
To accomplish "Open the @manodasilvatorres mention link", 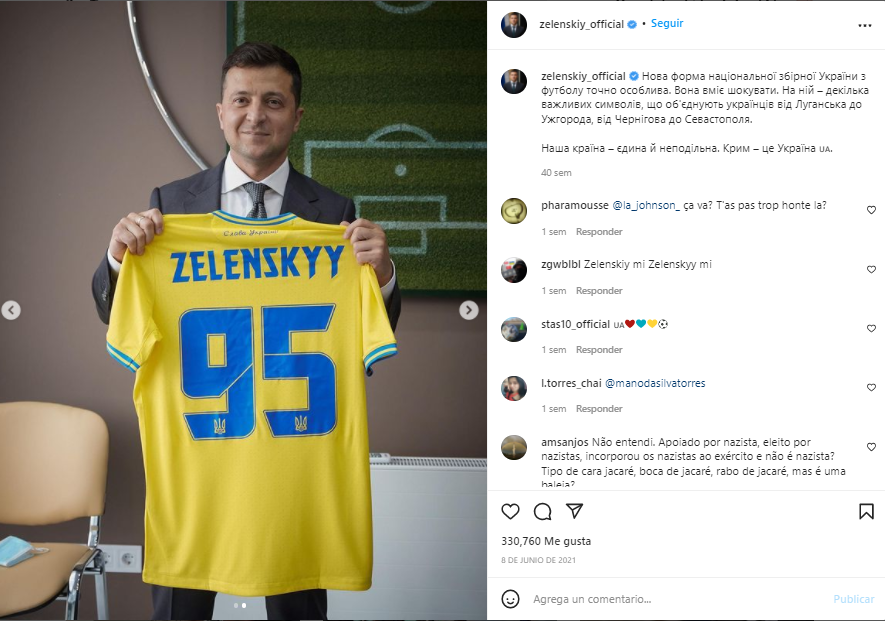I will (655, 383).
